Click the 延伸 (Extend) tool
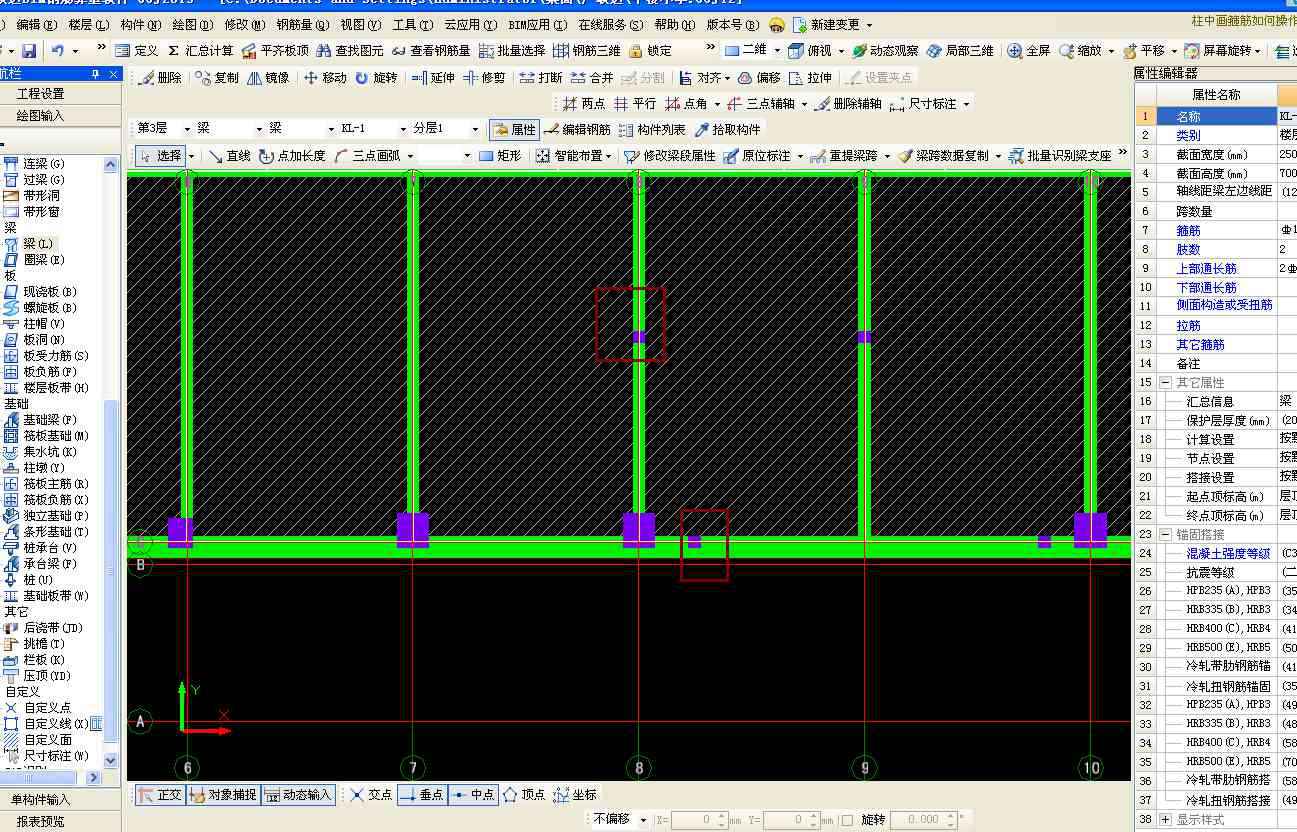The image size is (1297, 832). click(x=433, y=78)
